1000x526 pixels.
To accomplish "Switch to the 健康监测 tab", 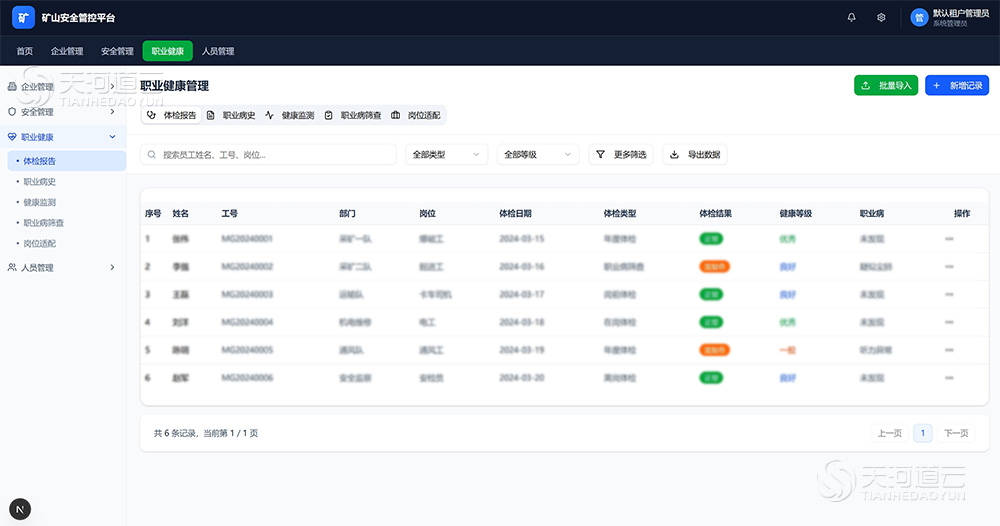I will [x=290, y=115].
